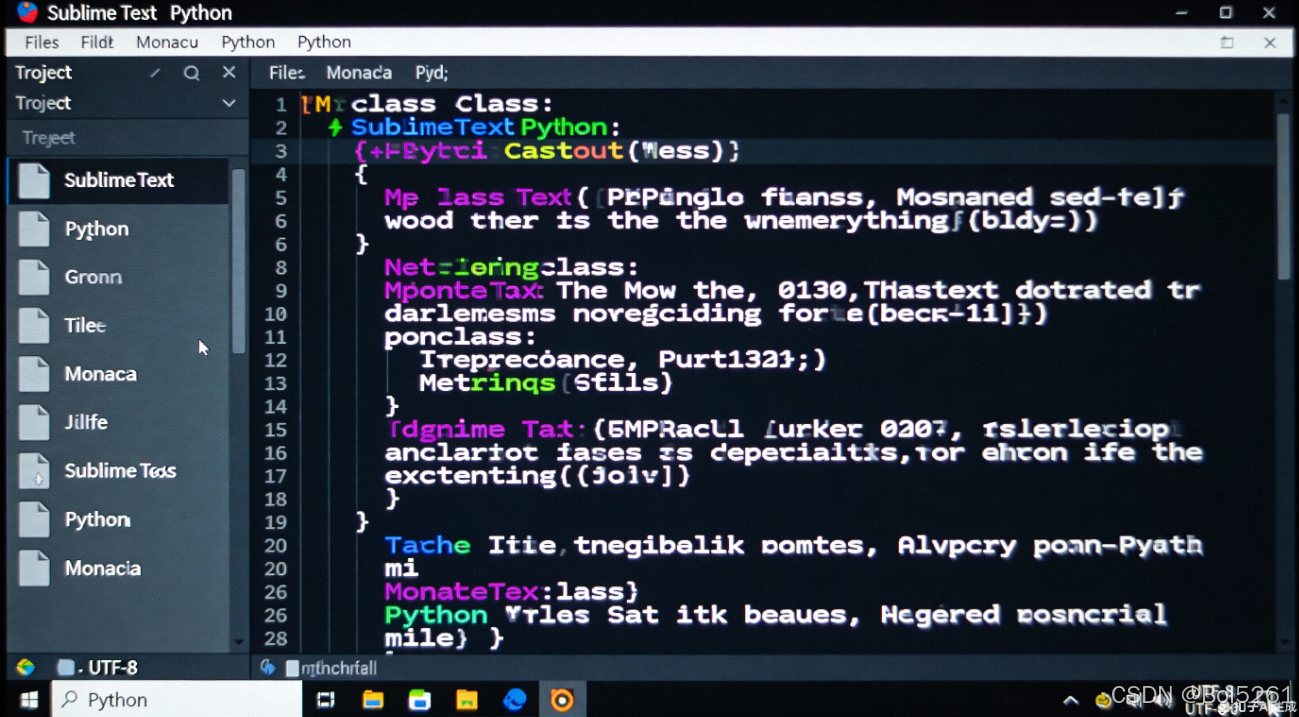Expand the system tray hidden icons chevron

pos(1071,700)
